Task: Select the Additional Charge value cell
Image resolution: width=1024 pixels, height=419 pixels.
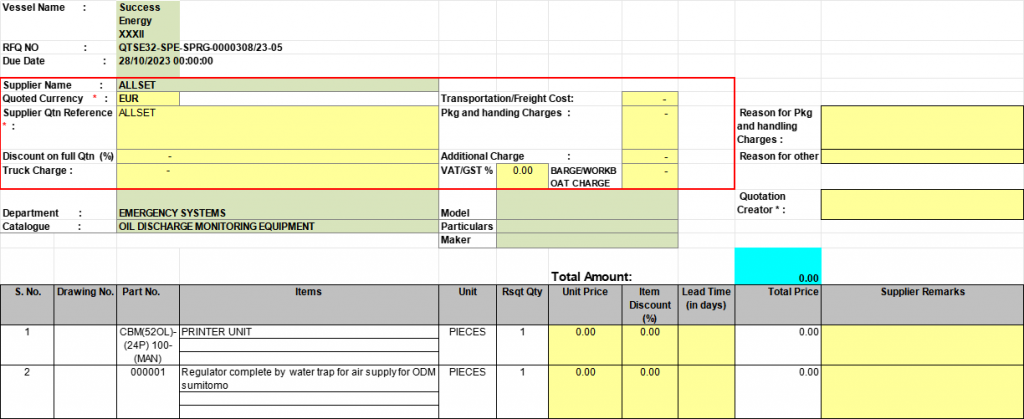Action: click(649, 157)
